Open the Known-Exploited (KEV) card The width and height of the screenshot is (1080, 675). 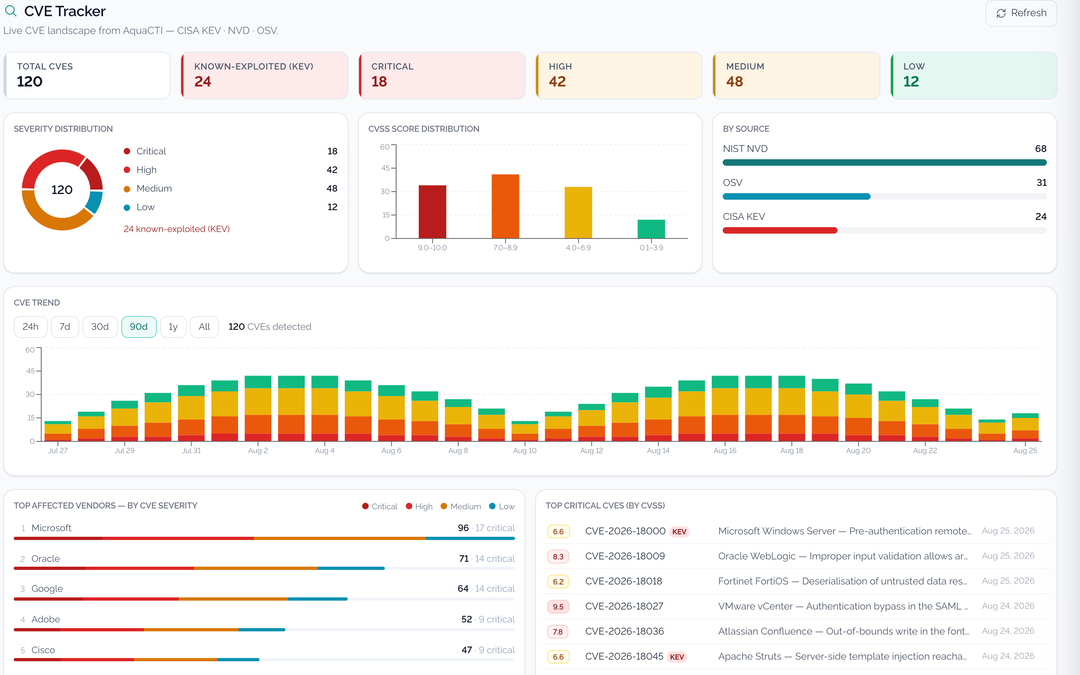coord(264,75)
